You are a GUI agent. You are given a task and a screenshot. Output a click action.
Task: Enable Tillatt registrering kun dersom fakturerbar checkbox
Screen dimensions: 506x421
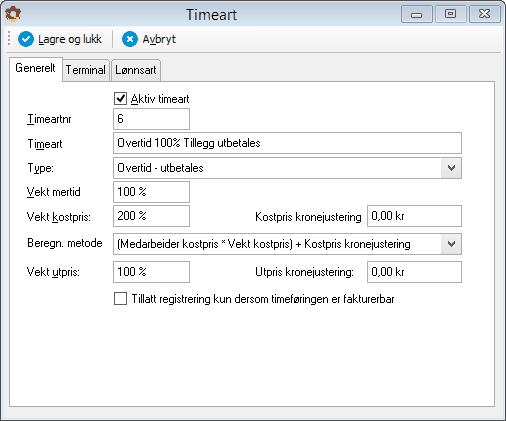point(120,299)
